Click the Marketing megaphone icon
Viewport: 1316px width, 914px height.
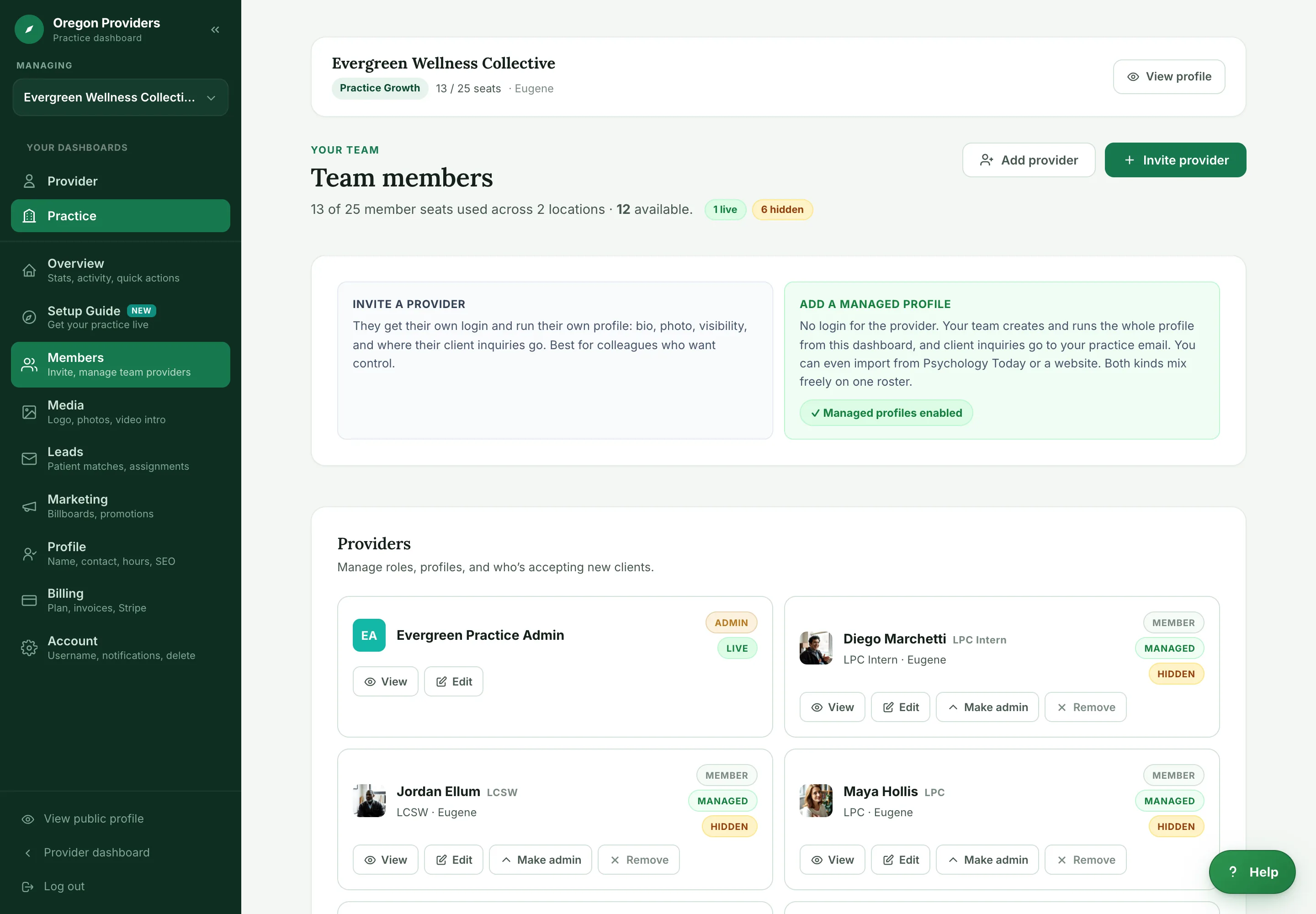[29, 506]
